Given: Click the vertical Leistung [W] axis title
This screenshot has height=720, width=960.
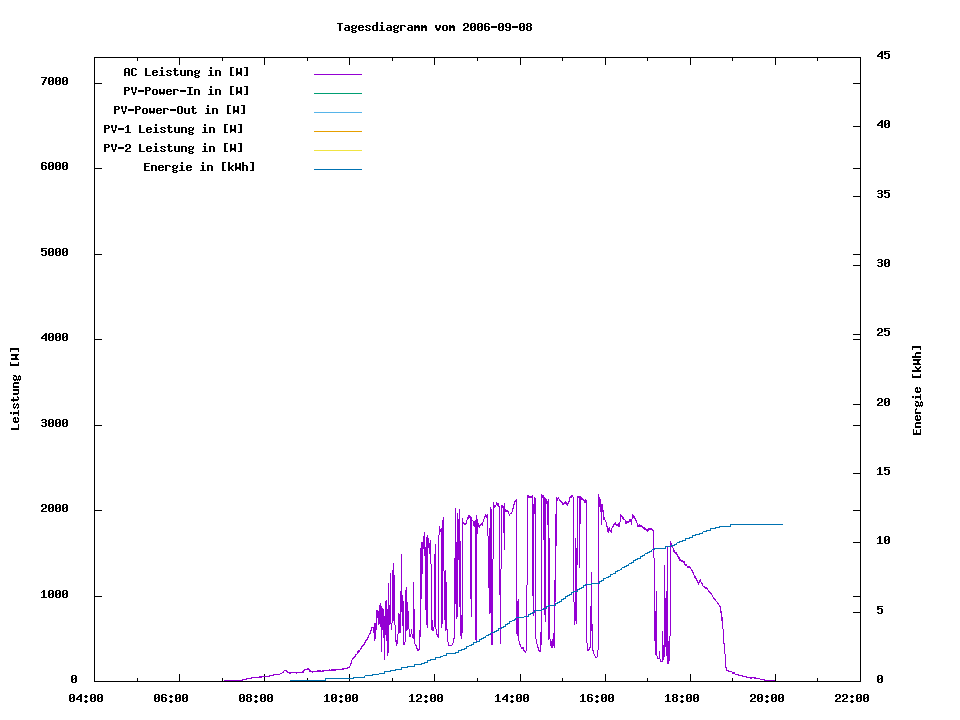Looking at the screenshot, I should pyautogui.click(x=15, y=389).
